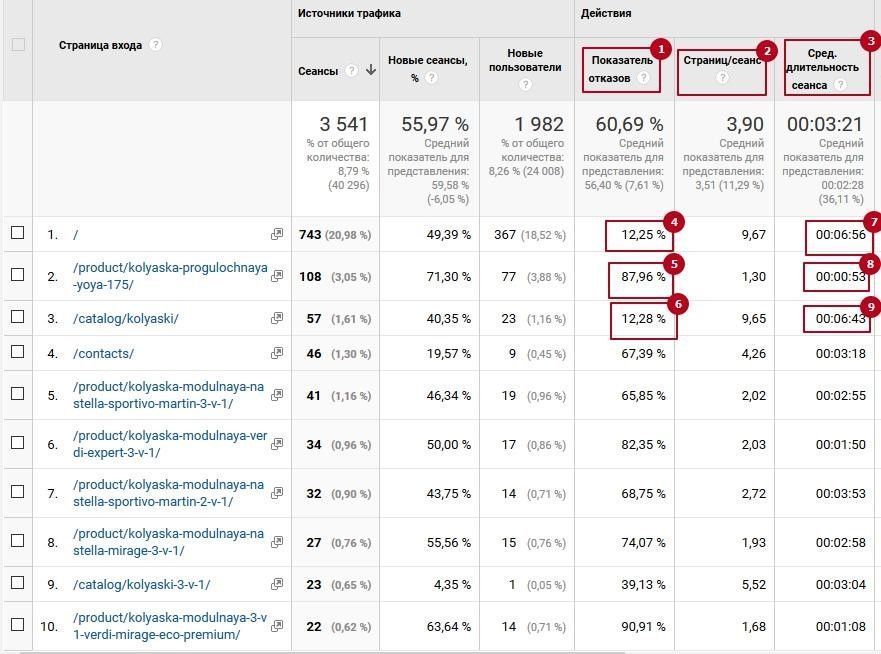Screen dimensions: 881x654
Task: Click the help icon under 'Новые пользователи'
Action: 526,85
